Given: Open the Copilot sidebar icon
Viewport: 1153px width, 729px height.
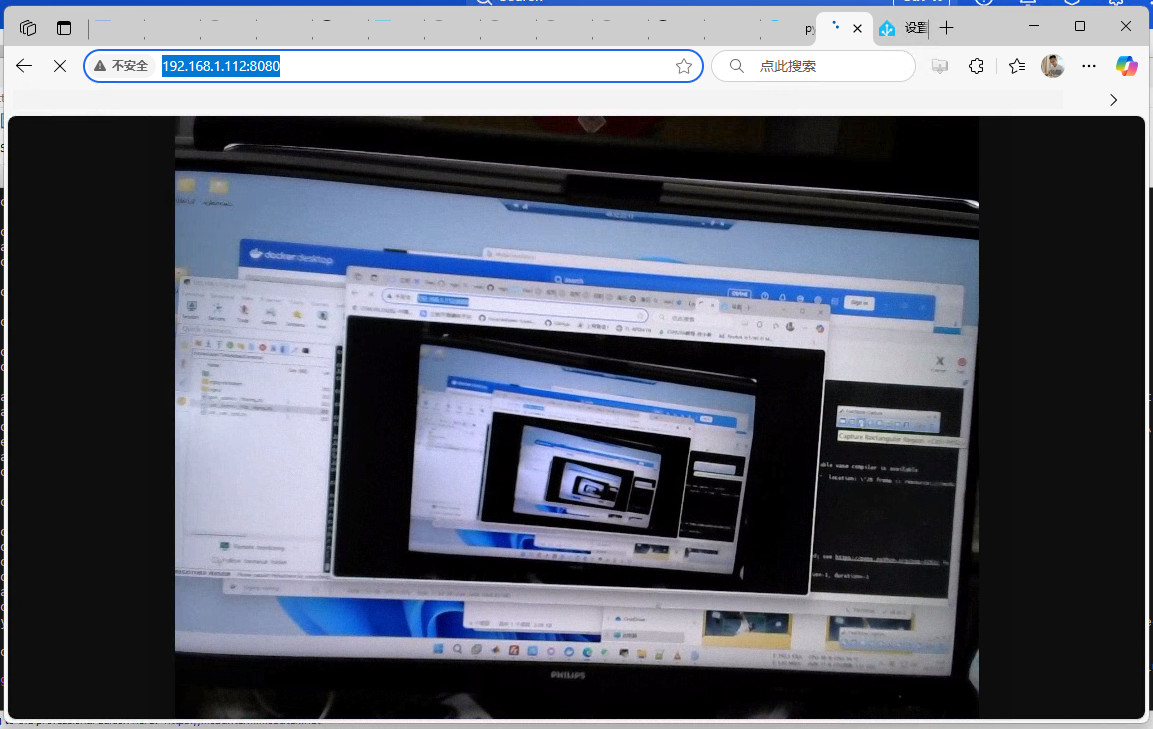Looking at the screenshot, I should pos(1127,66).
